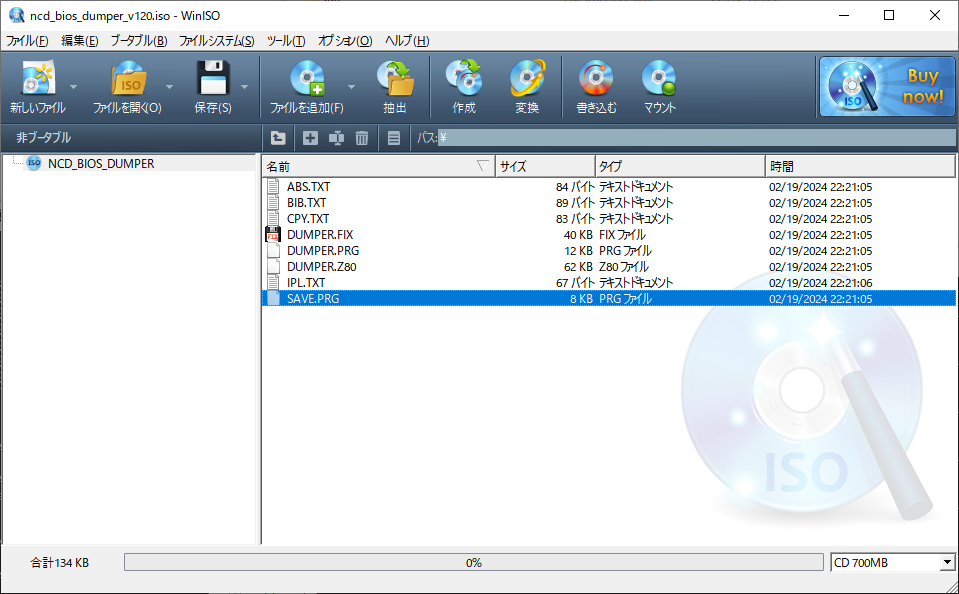This screenshot has width=959, height=594.
Task: Click the 抽出 extract icon
Action: 395,78
